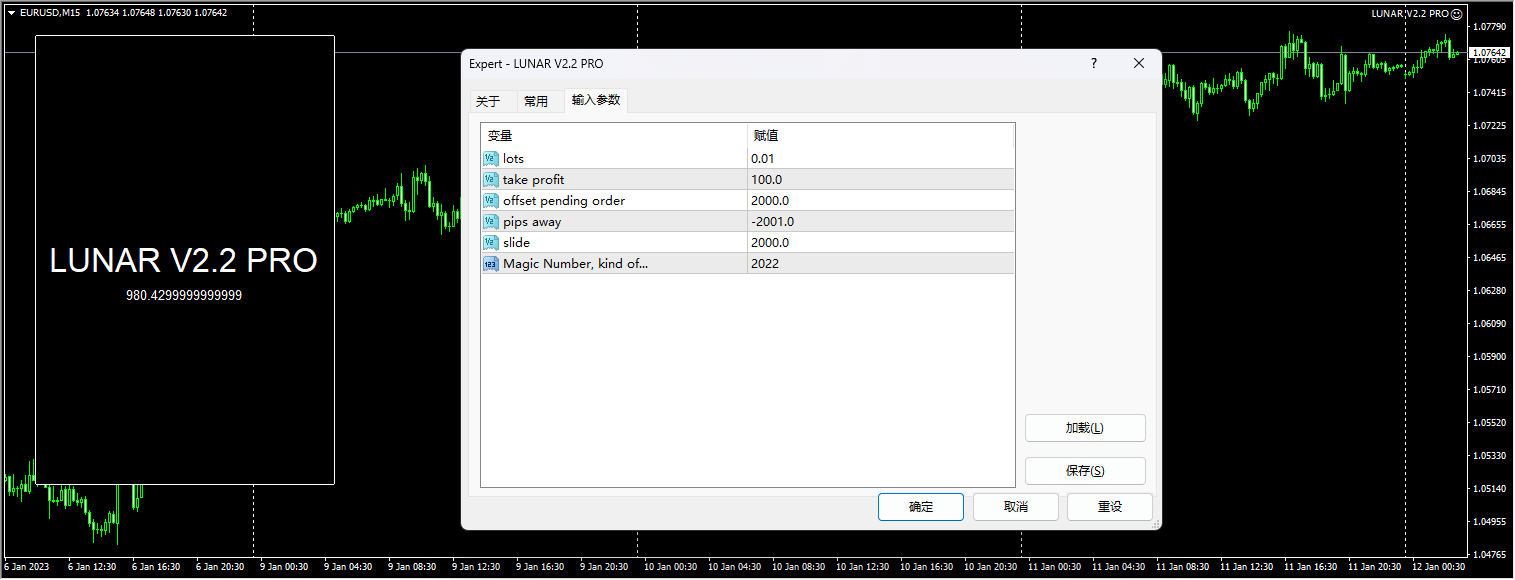Click the offset pending order icon
The image size is (1515, 580).
click(x=490, y=200)
